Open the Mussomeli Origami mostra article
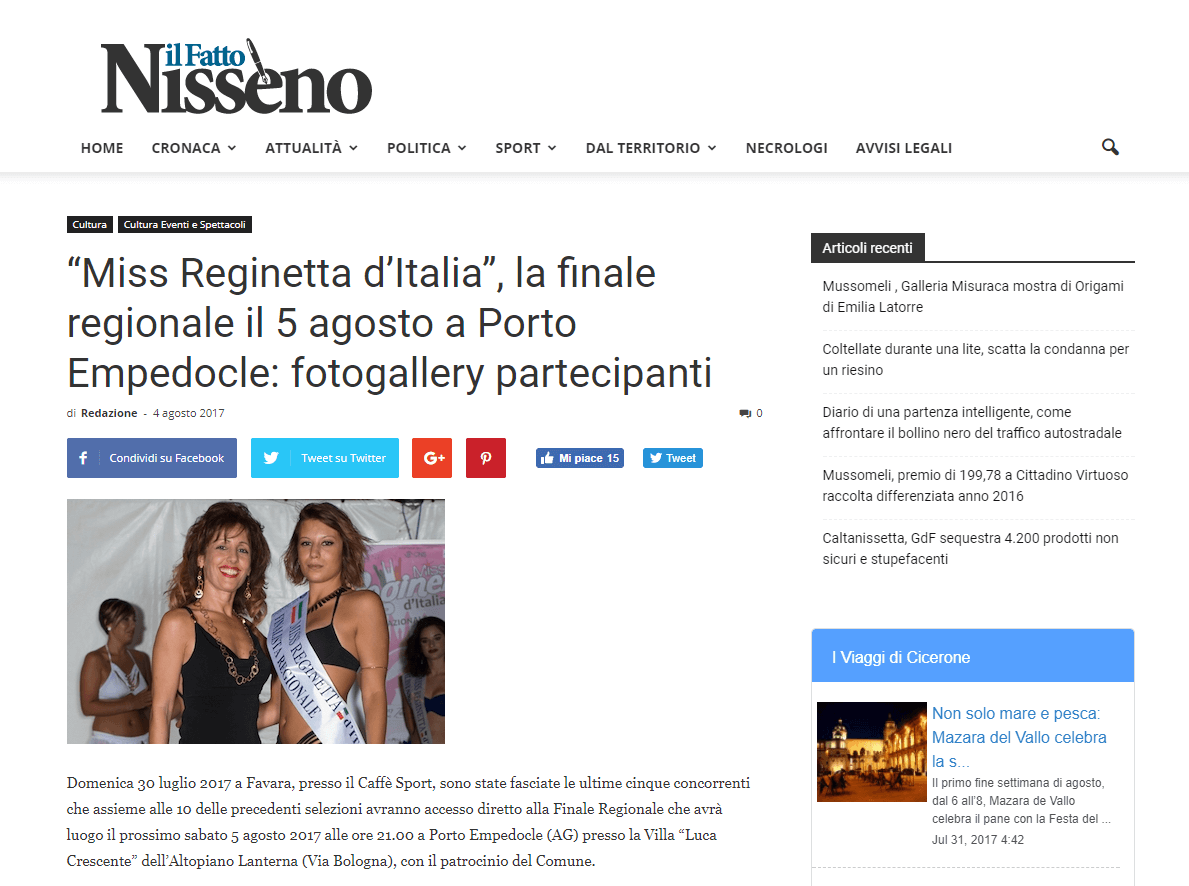This screenshot has height=886, width=1189. point(973,297)
